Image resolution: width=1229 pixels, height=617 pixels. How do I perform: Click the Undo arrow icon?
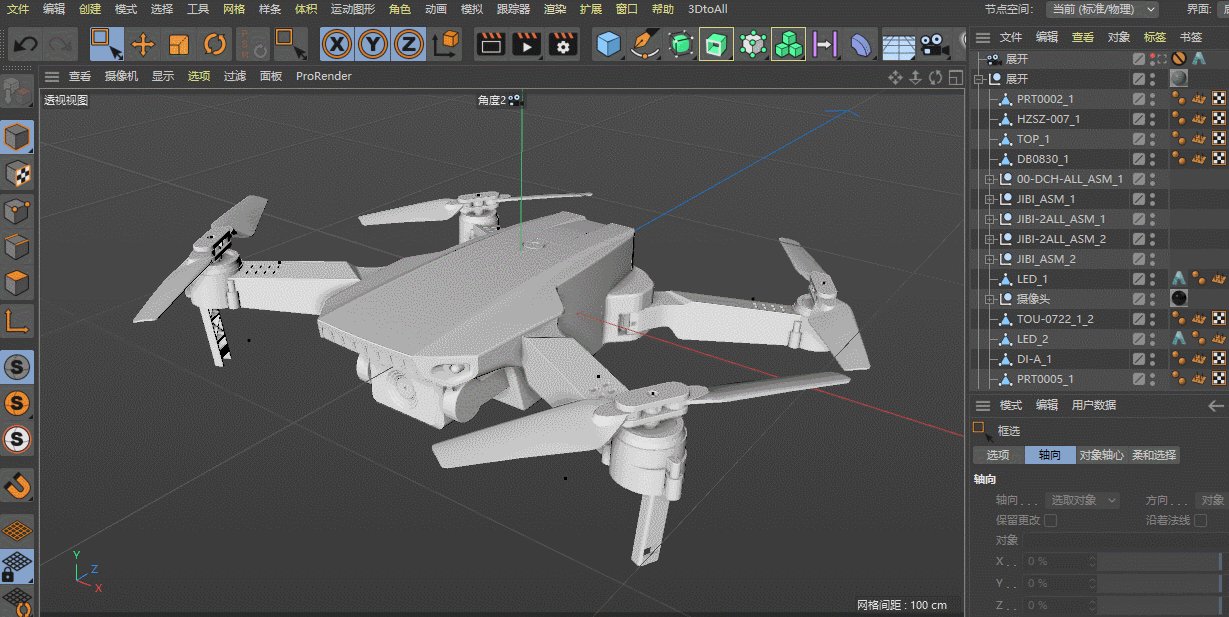click(x=25, y=44)
